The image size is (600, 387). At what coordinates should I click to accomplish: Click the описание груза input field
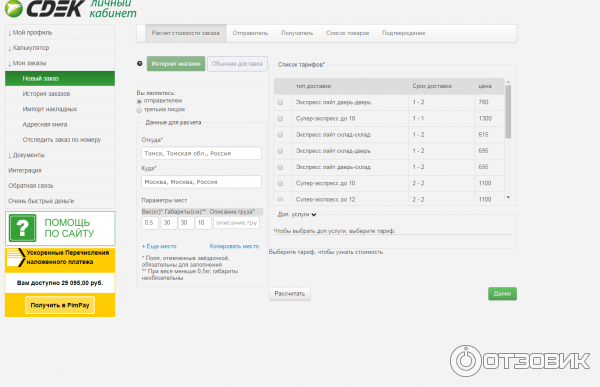(x=236, y=223)
